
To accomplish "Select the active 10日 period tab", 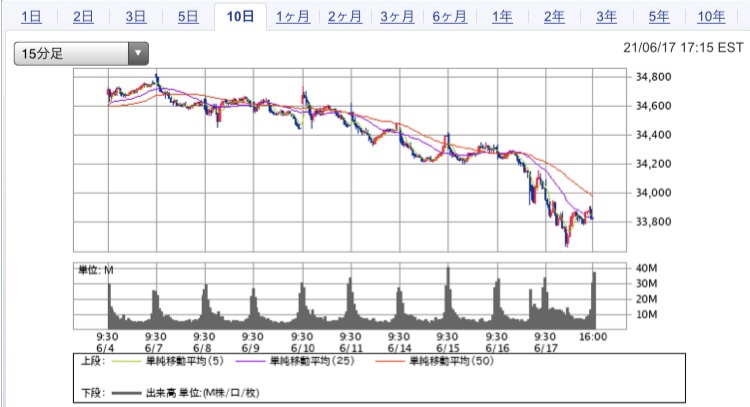I will 240,17.
